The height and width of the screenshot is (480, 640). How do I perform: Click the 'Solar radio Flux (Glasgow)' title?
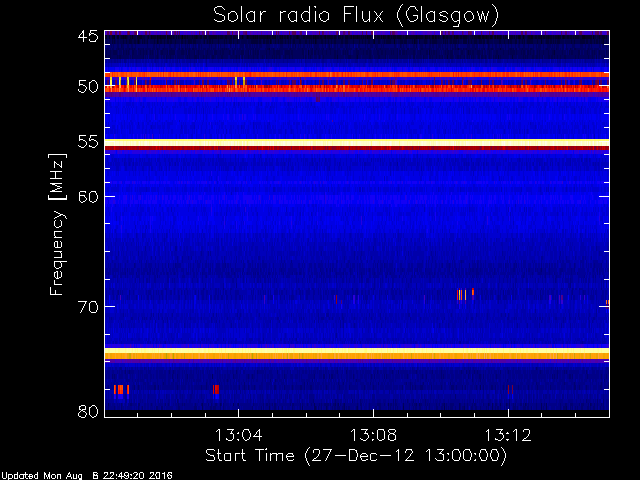(356, 16)
